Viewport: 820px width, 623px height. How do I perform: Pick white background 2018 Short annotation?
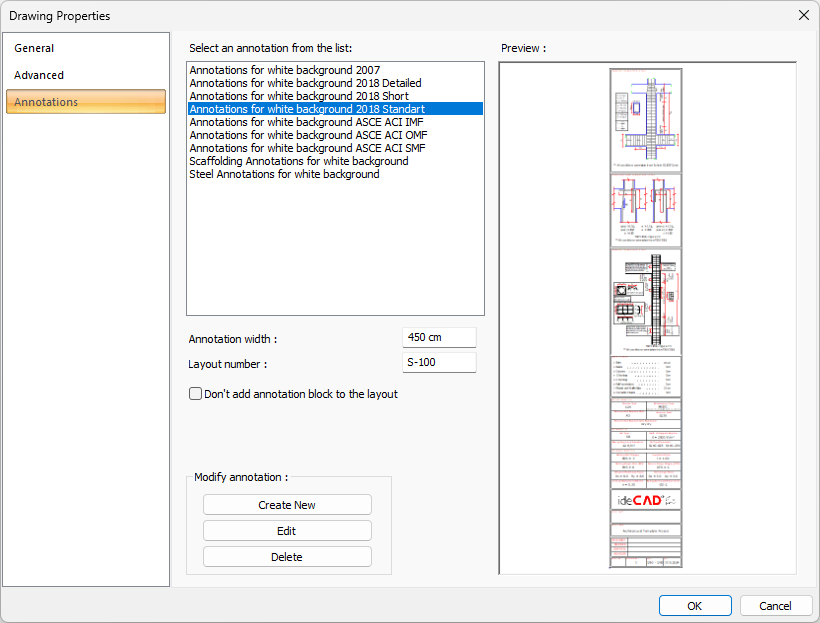click(x=299, y=96)
